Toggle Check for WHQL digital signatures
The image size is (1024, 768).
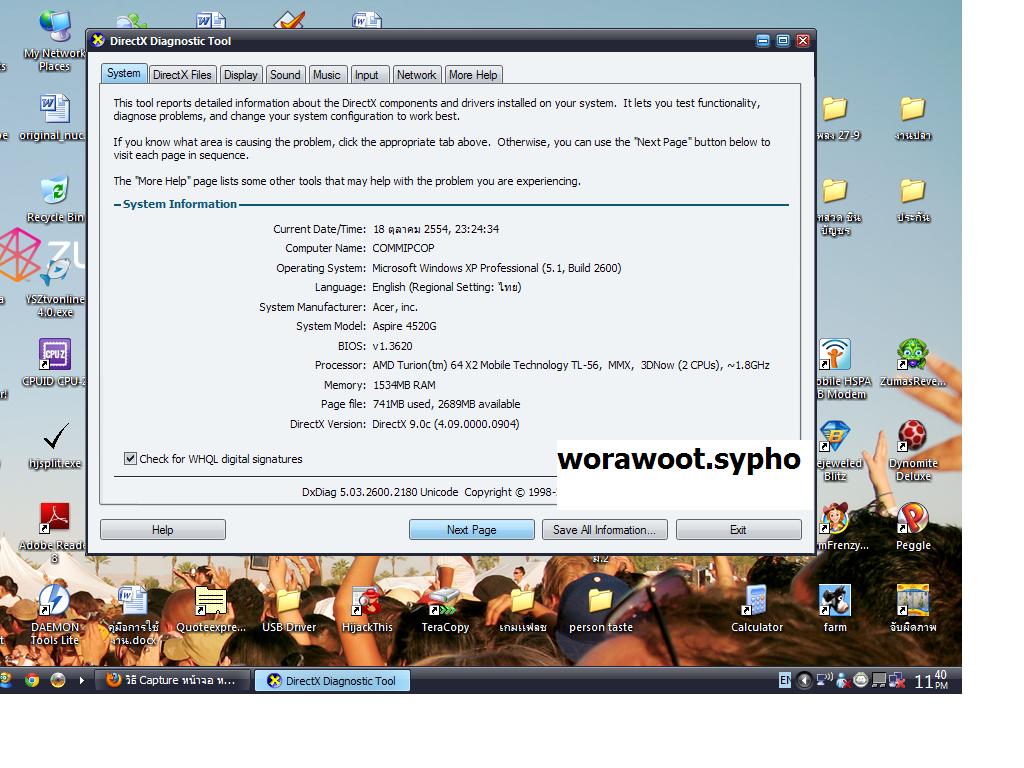tap(130, 459)
